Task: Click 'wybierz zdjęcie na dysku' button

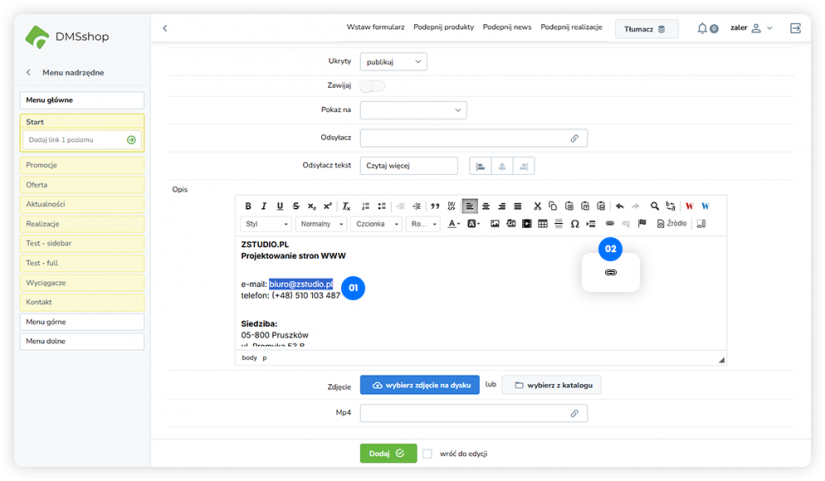Action: (x=419, y=385)
